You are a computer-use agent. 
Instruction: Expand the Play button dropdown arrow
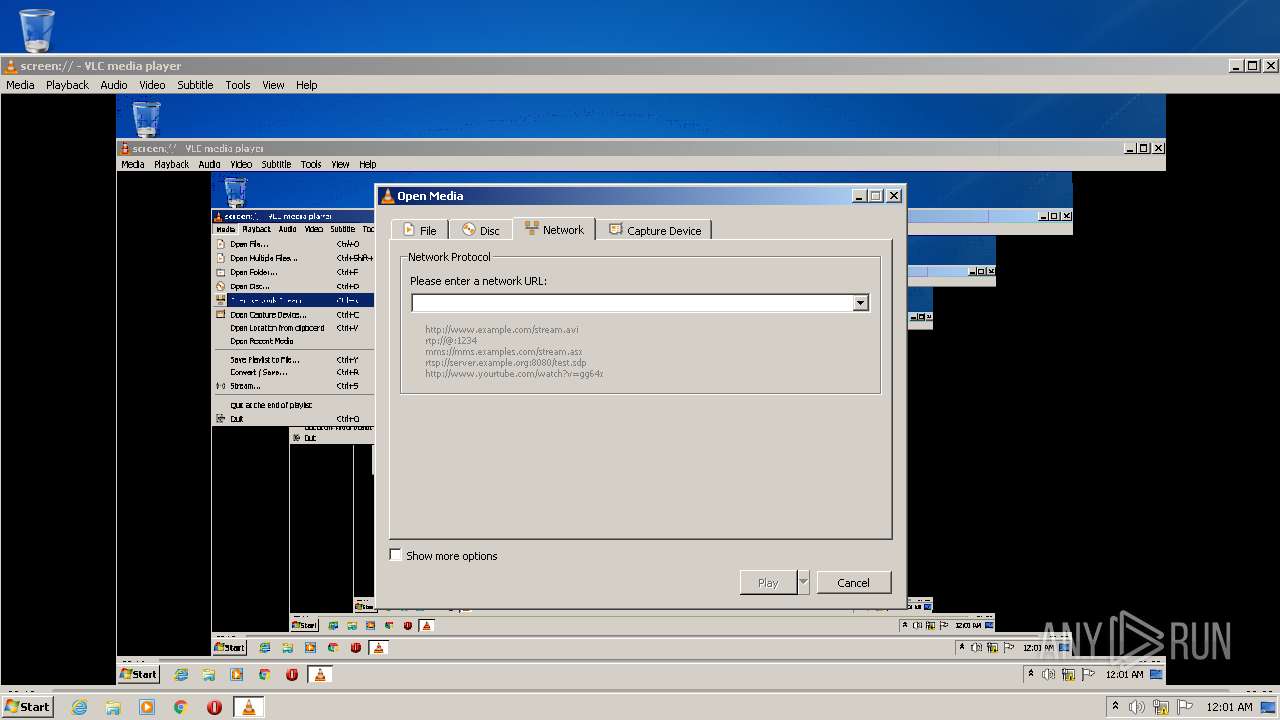(x=803, y=582)
